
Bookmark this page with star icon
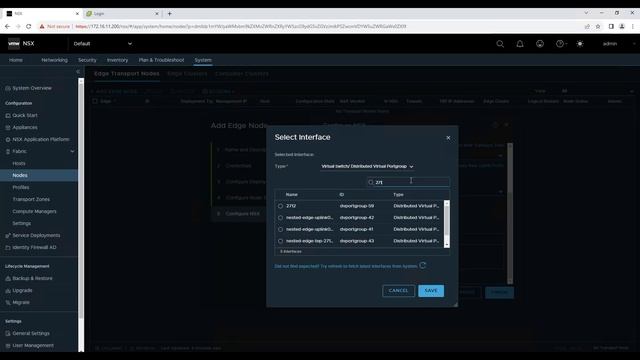tap(598, 26)
